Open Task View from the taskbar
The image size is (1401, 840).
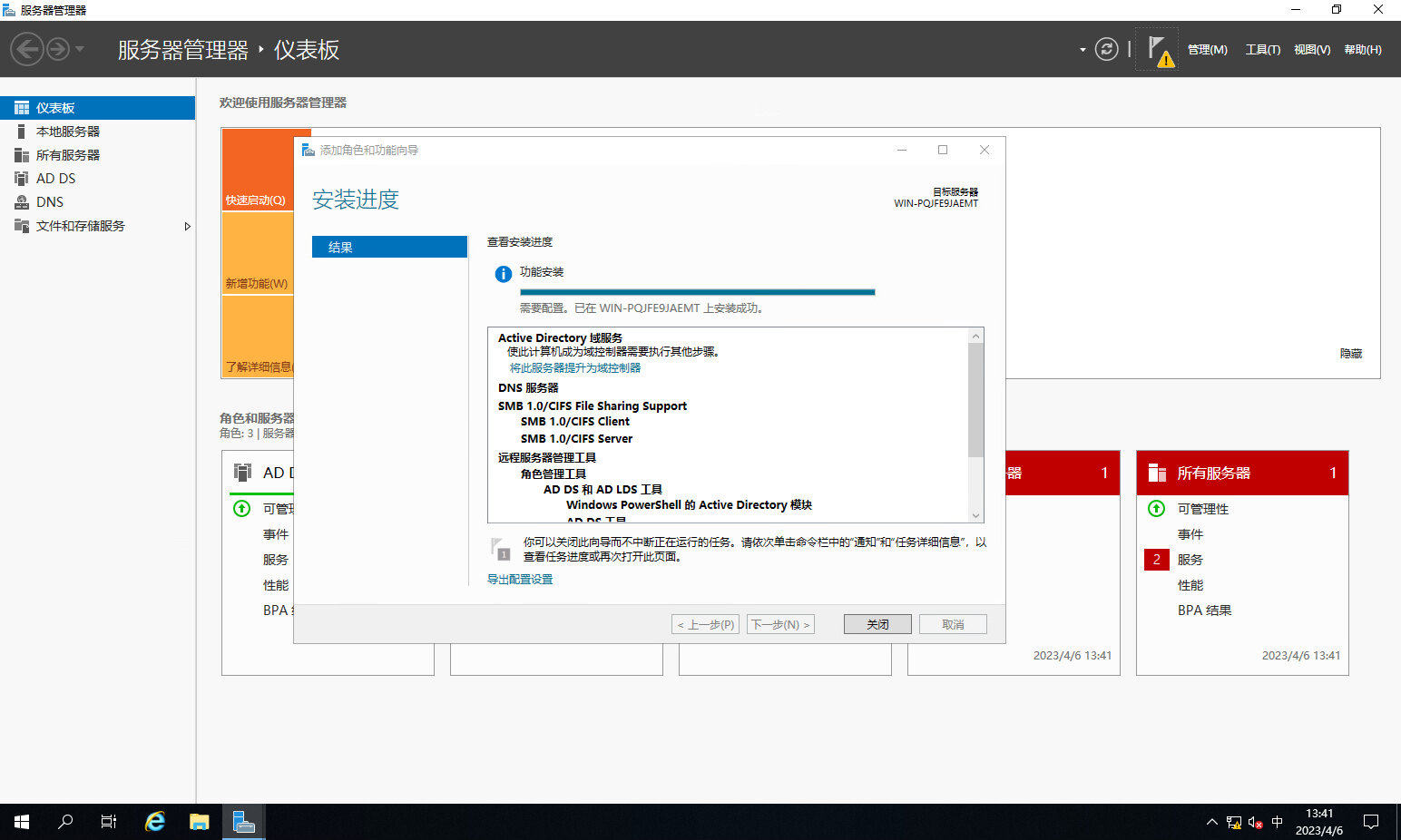[109, 822]
